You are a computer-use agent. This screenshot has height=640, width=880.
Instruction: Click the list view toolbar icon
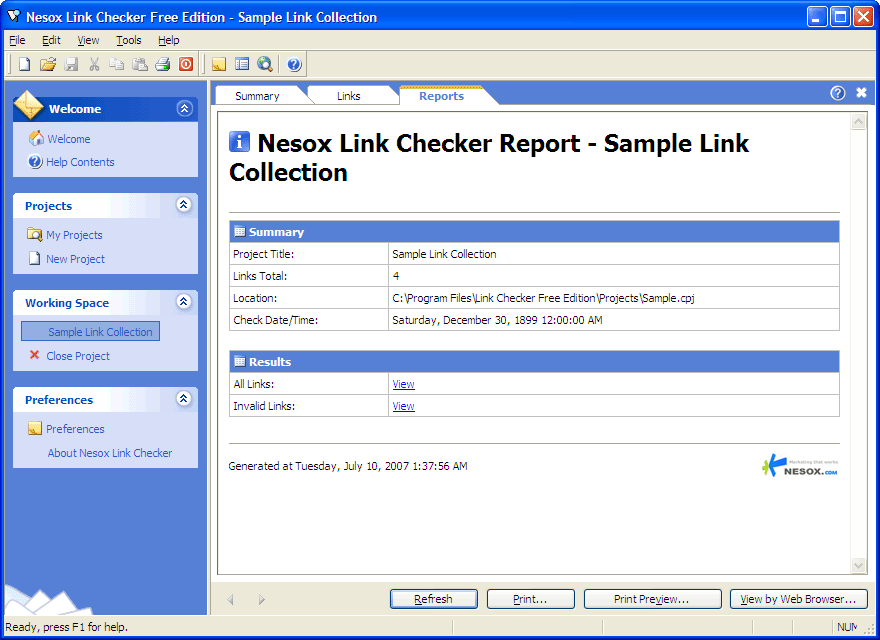[241, 64]
